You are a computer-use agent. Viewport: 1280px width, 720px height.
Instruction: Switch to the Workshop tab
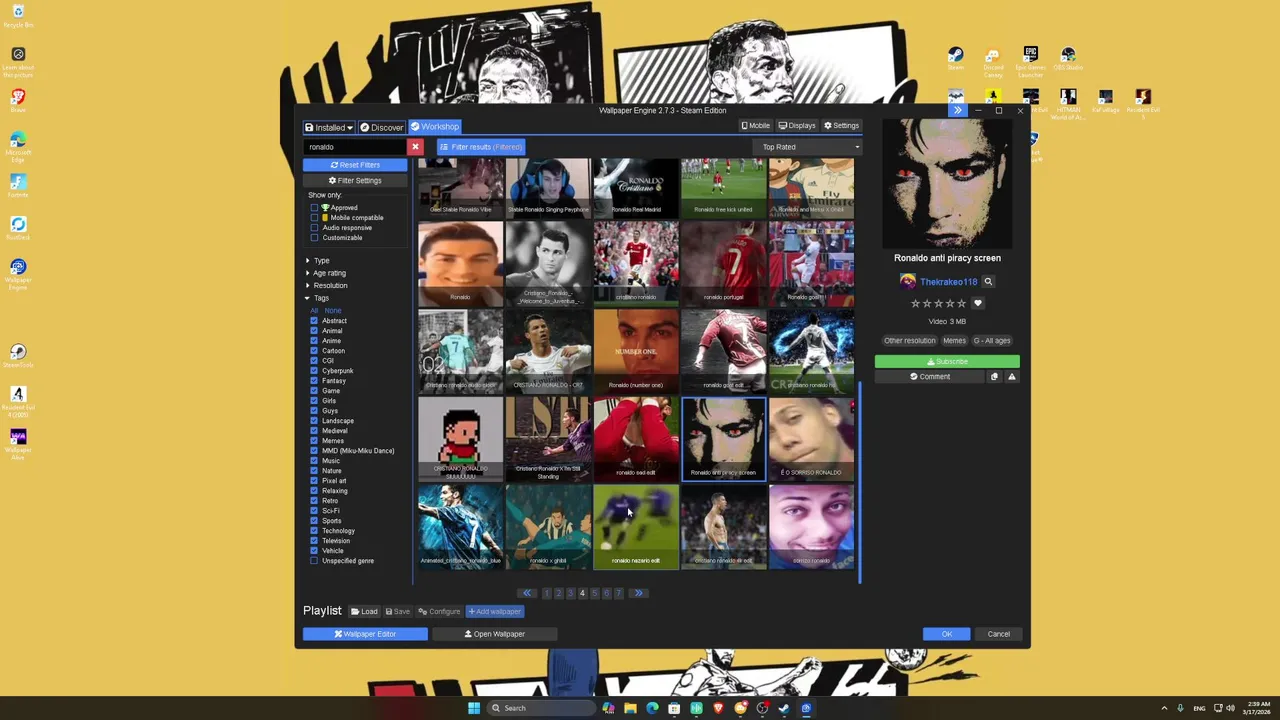click(x=434, y=127)
